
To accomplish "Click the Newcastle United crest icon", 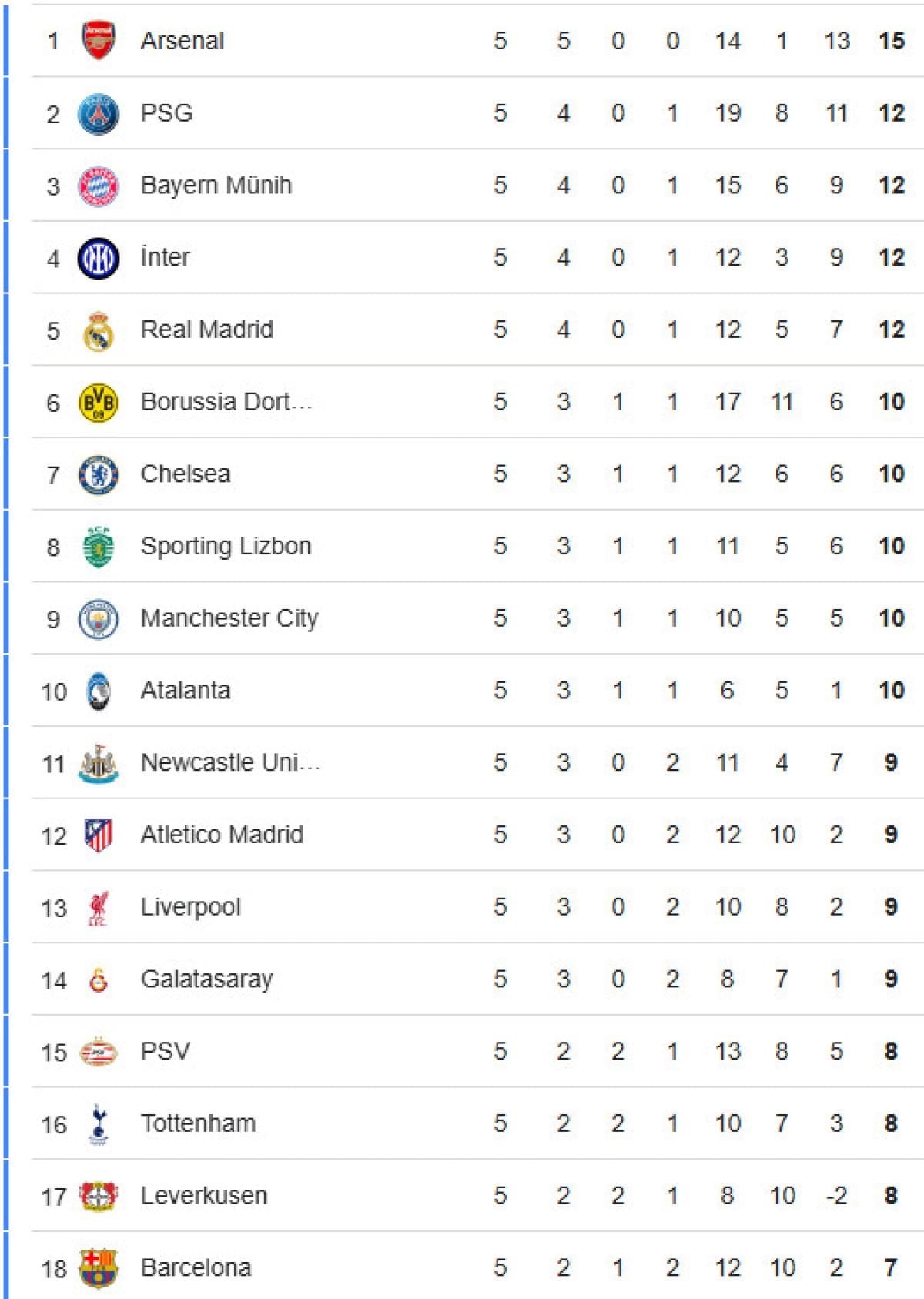I will (99, 763).
